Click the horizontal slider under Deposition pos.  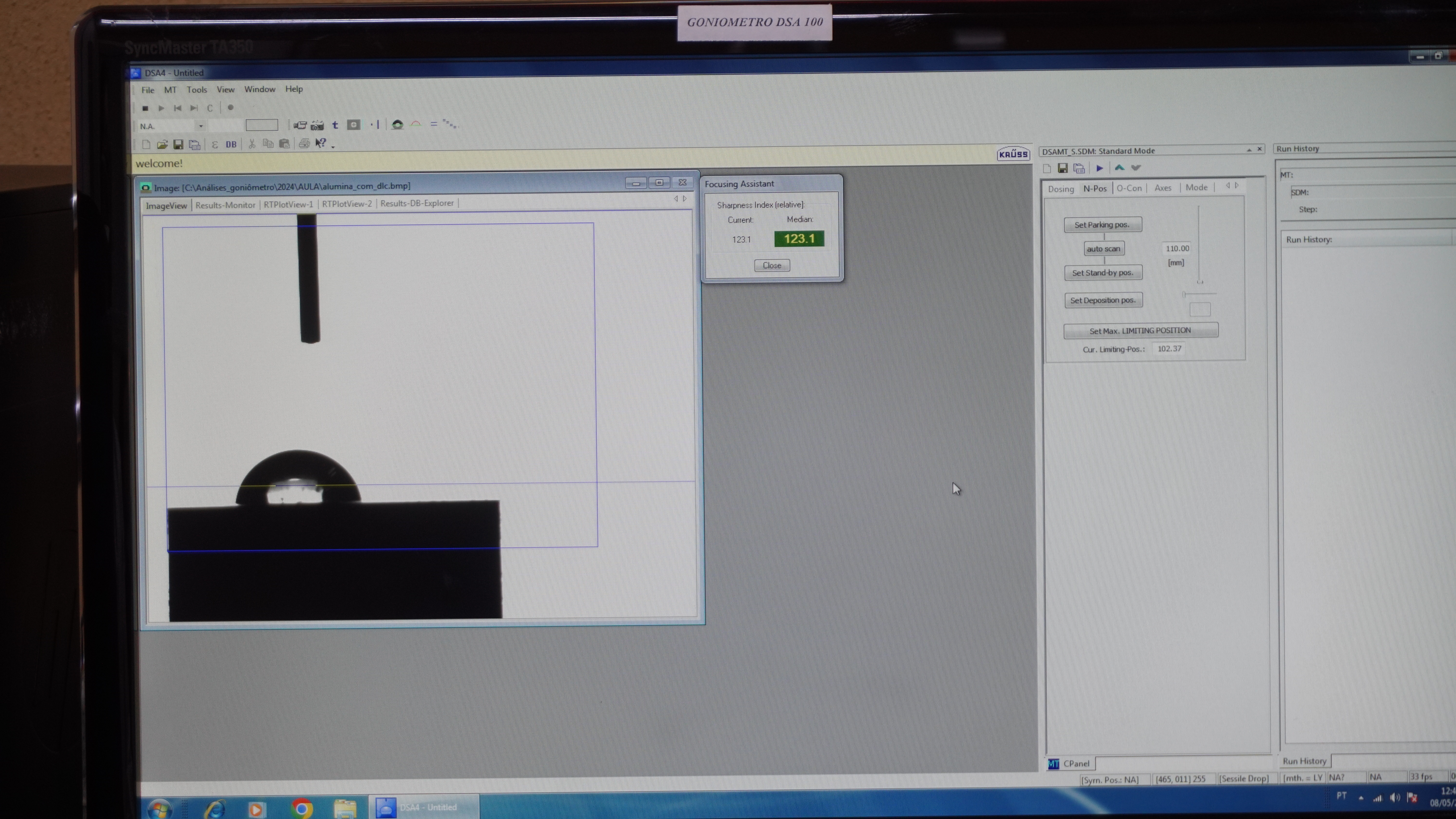coord(1200,294)
